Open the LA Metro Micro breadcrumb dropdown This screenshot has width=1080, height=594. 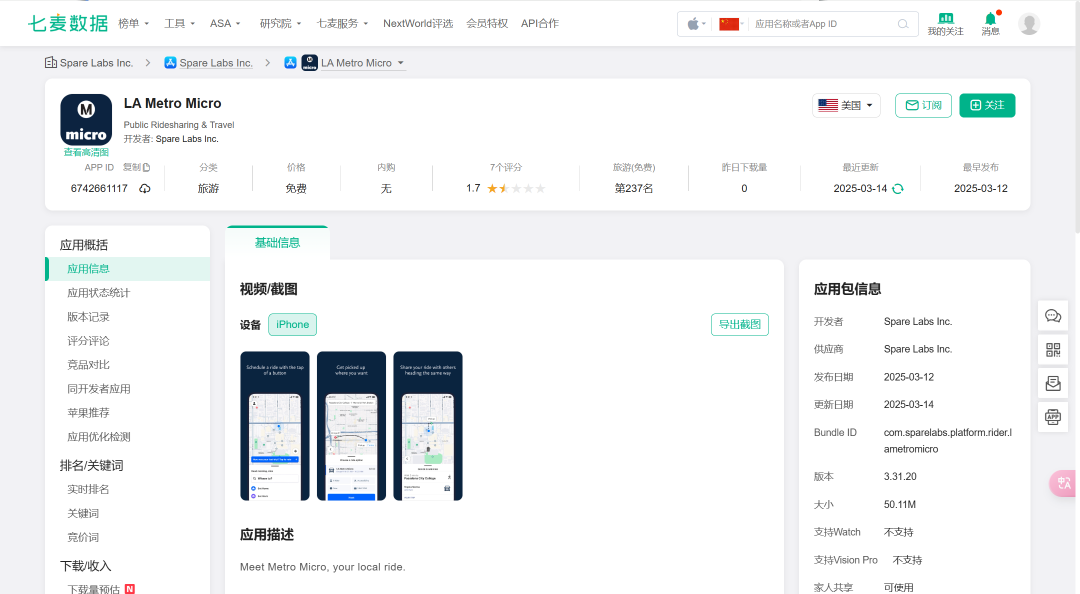click(x=400, y=63)
